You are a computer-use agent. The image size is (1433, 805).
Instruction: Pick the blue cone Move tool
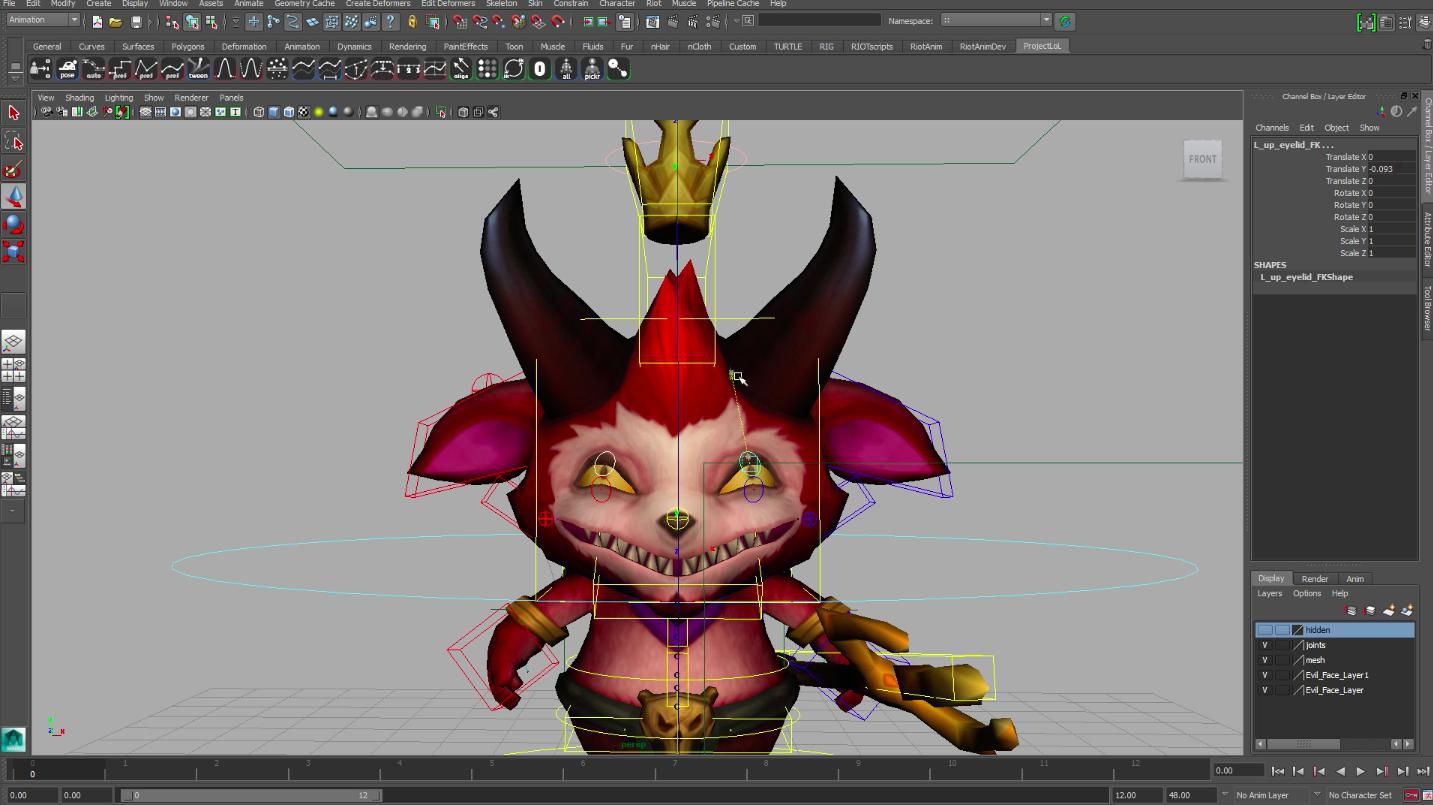tap(14, 197)
